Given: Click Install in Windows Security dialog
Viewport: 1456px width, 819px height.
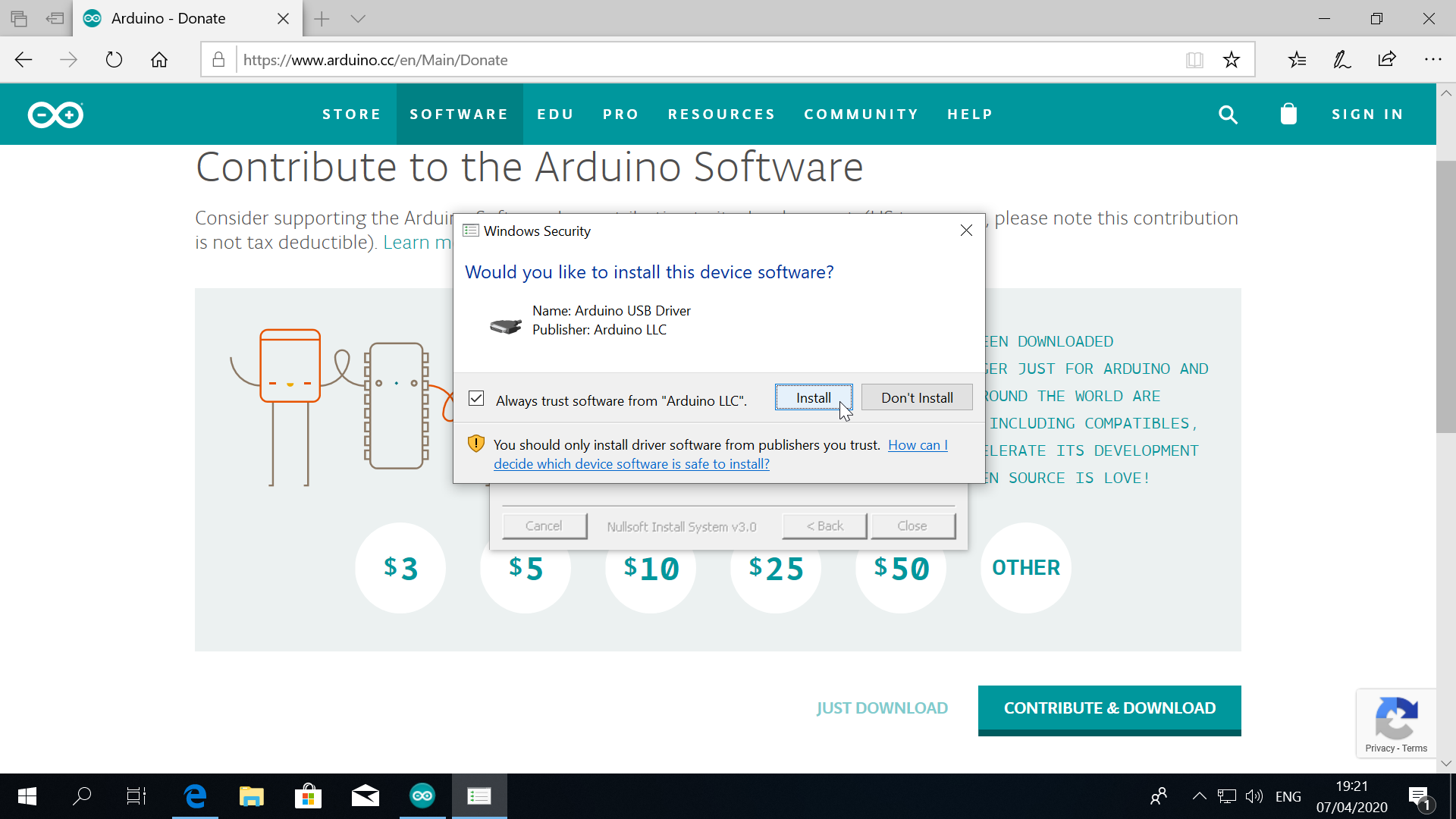Looking at the screenshot, I should [x=814, y=397].
